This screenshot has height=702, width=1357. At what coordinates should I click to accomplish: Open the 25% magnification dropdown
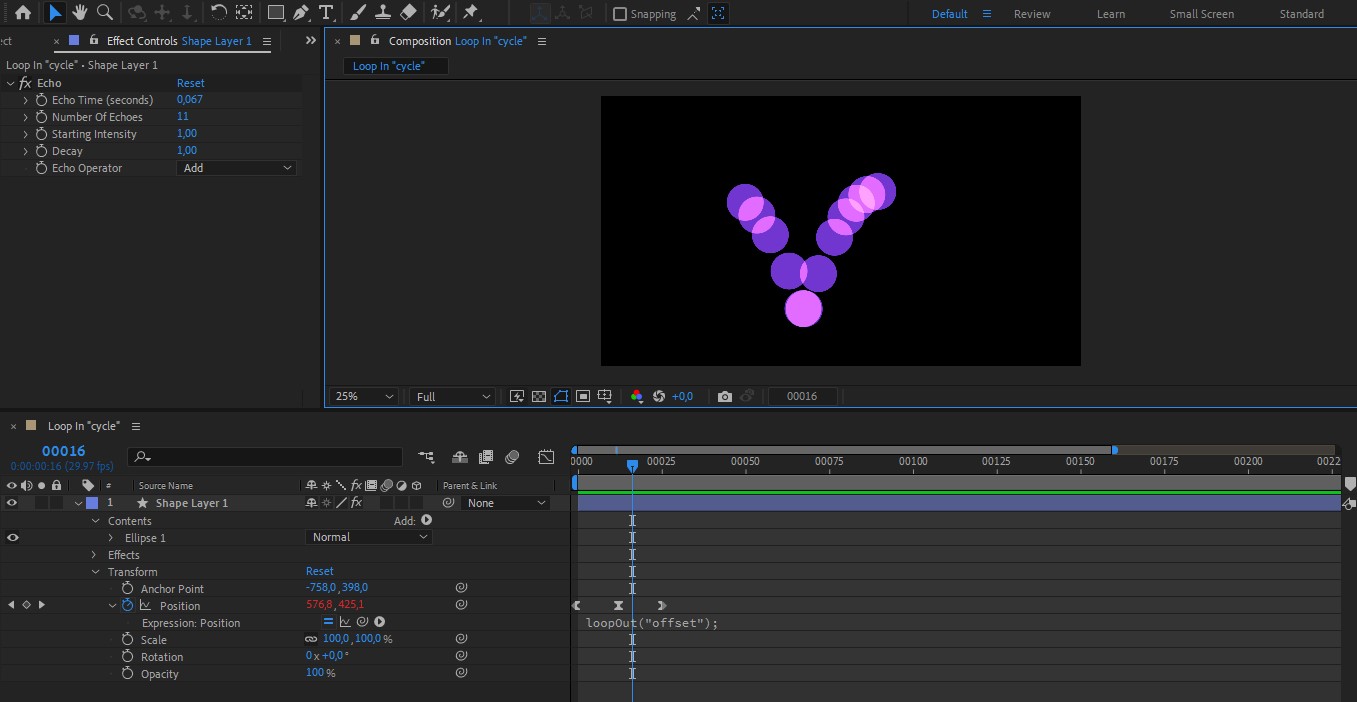363,396
